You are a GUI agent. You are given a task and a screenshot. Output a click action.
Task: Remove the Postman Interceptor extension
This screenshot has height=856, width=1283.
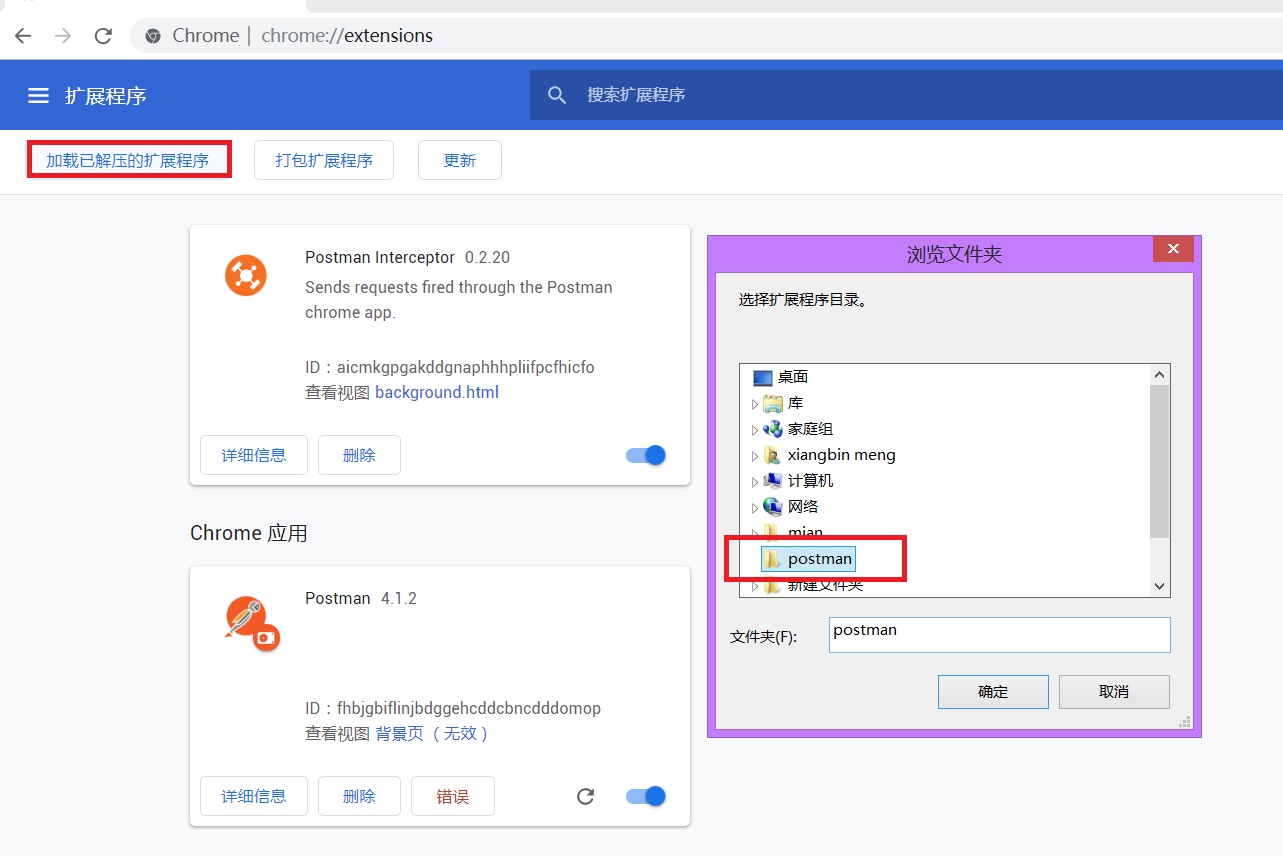coord(359,455)
